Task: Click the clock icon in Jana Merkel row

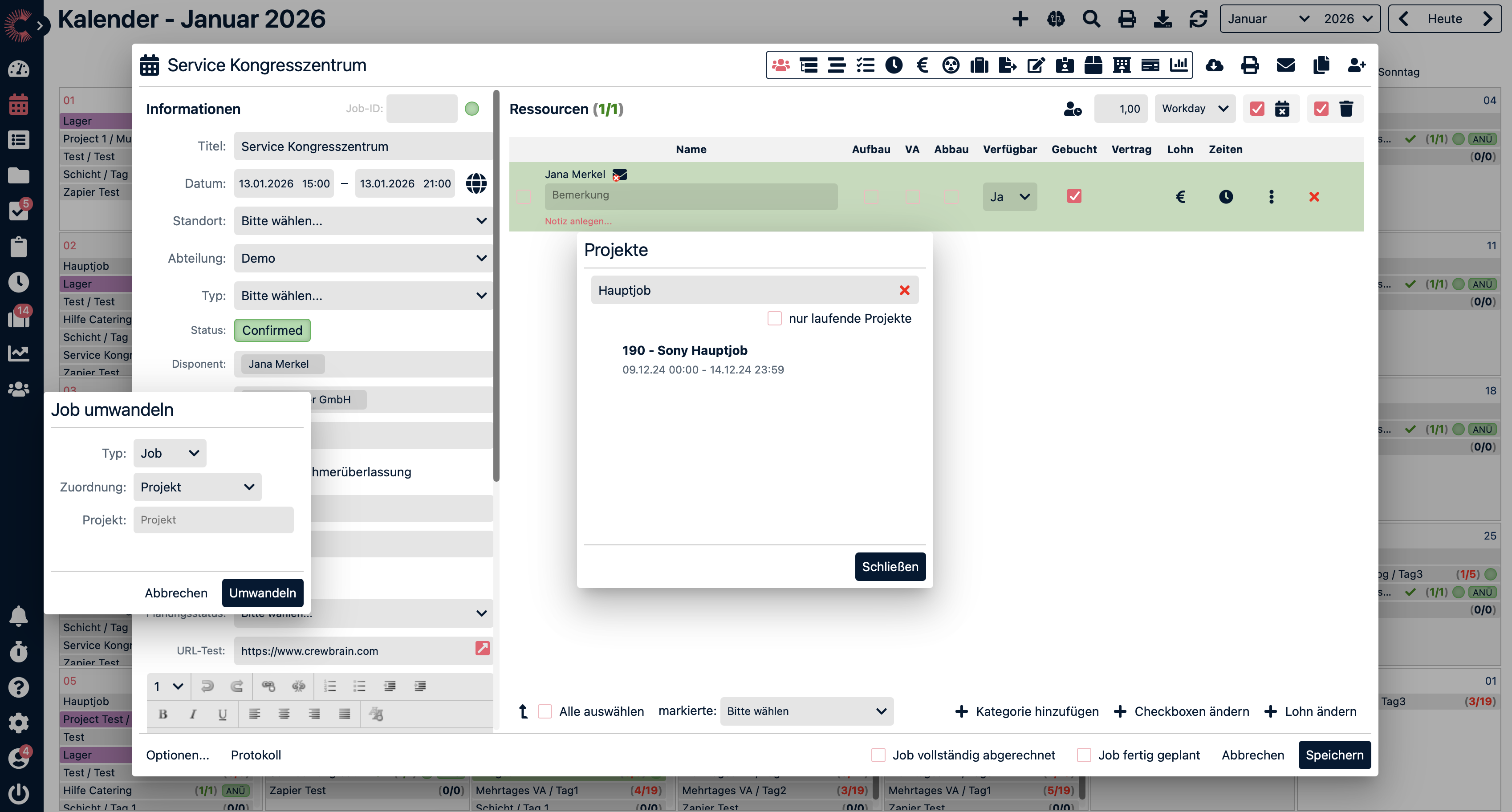Action: (x=1226, y=197)
